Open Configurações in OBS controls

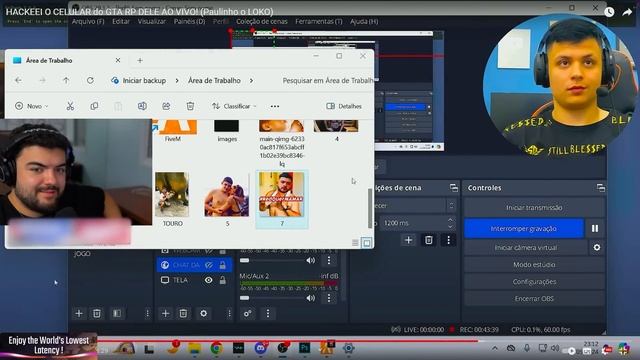pyautogui.click(x=534, y=282)
